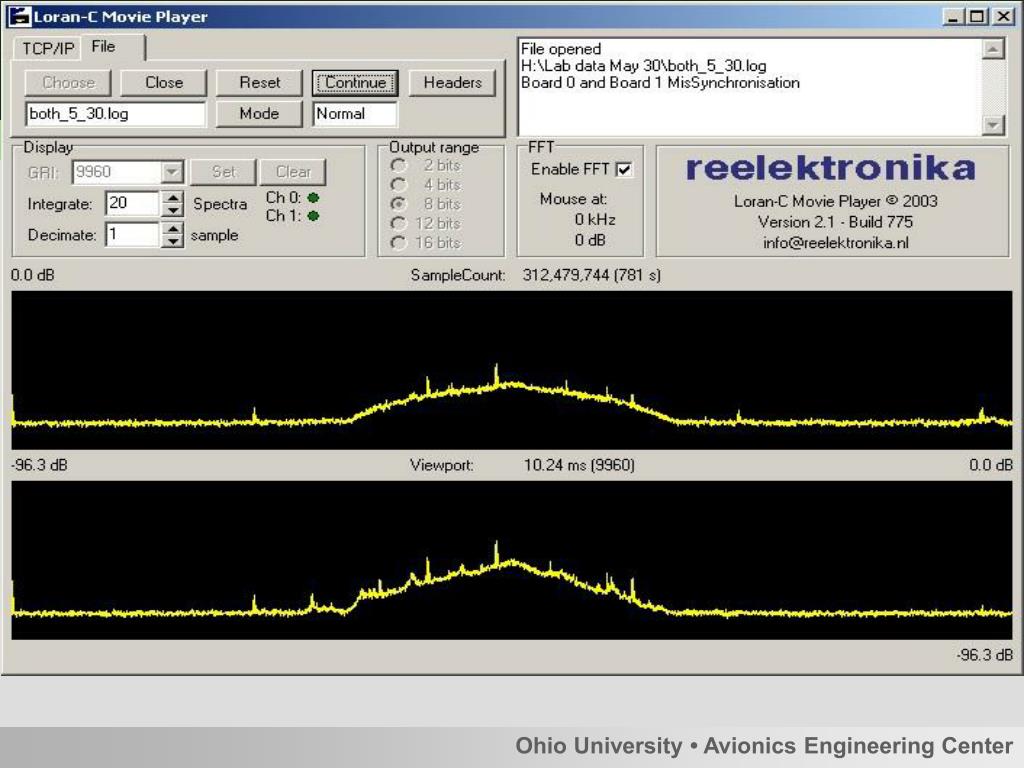Click the upper spectrum plot
This screenshot has height=768, width=1024.
512,370
